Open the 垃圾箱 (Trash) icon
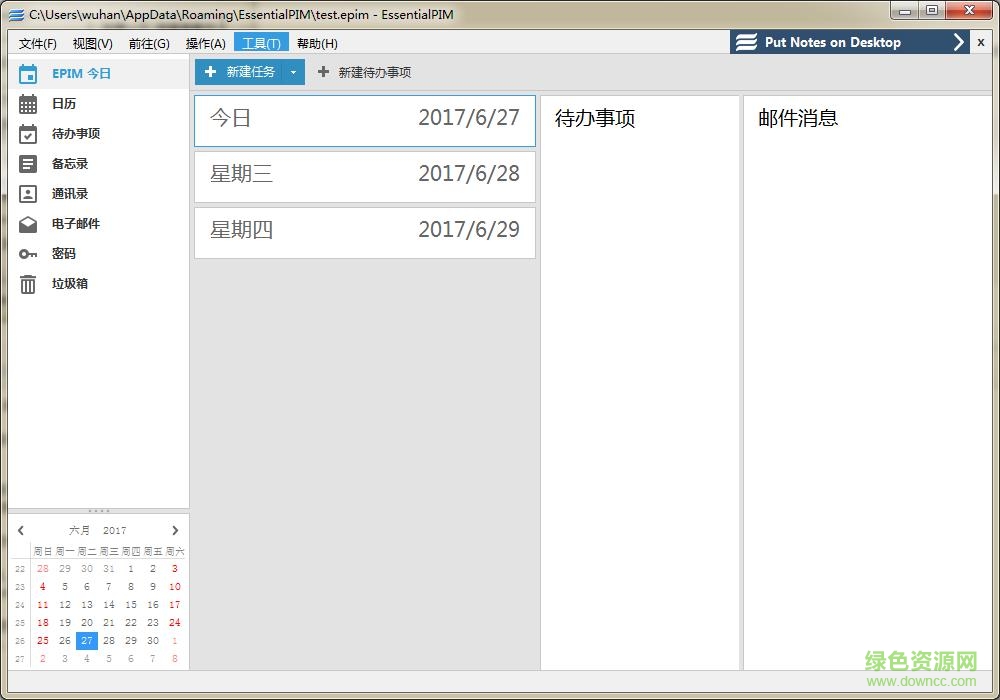 coord(27,284)
